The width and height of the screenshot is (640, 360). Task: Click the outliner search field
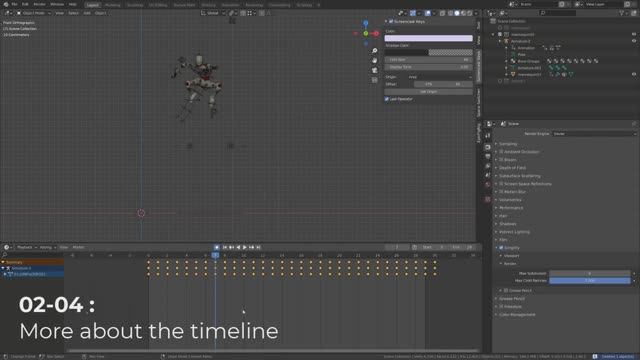pos(558,13)
